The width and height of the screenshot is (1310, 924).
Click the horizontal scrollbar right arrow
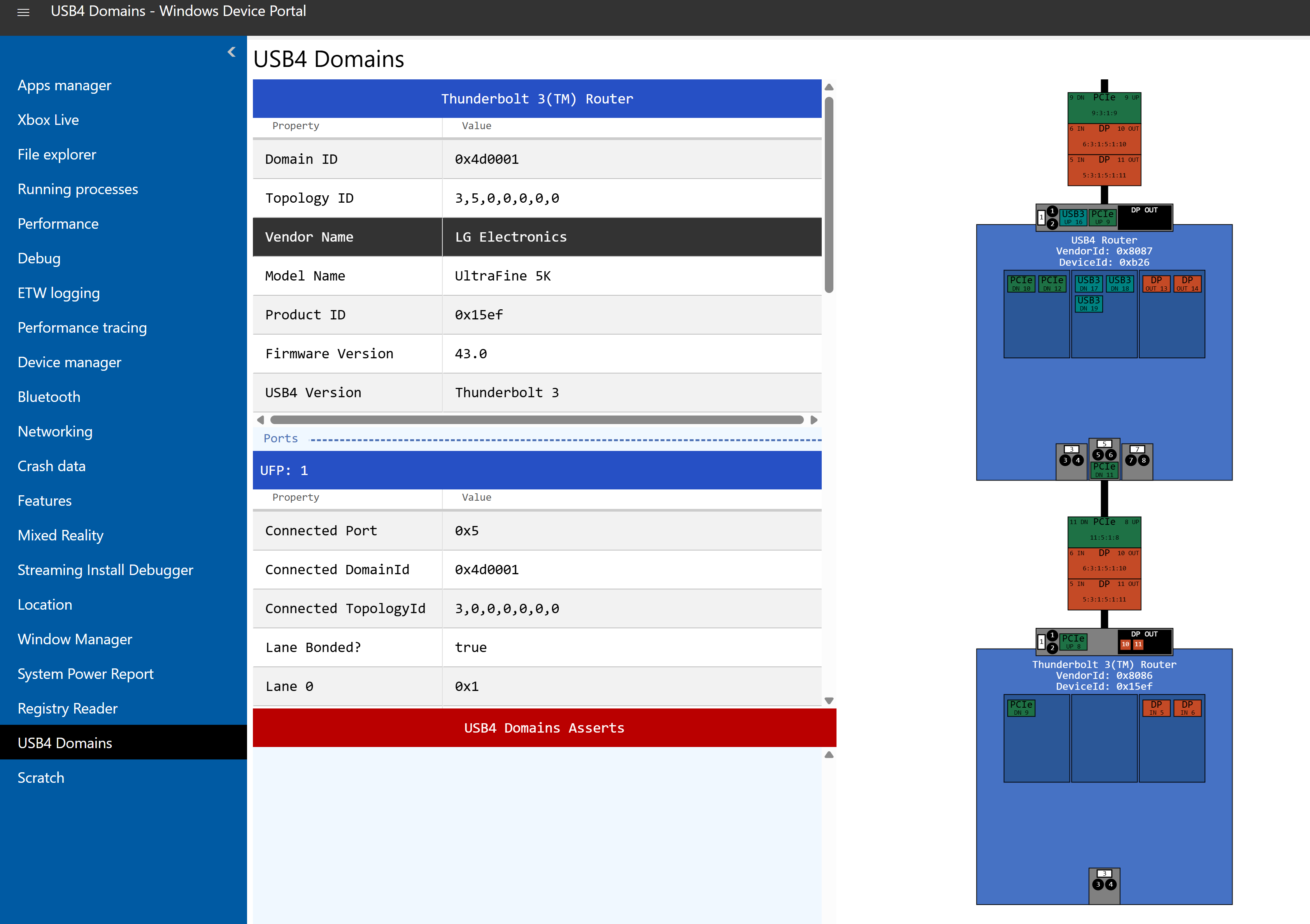(814, 420)
